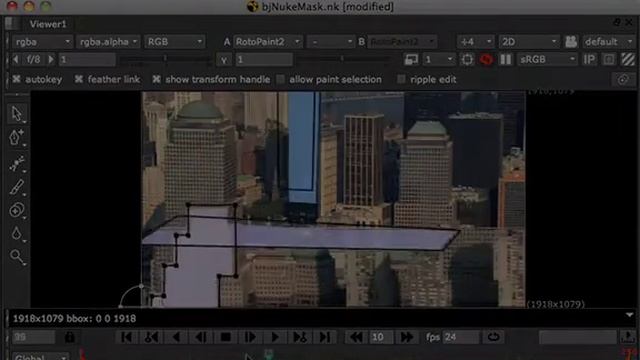Open the wipe mode dash dropdown

coord(330,42)
